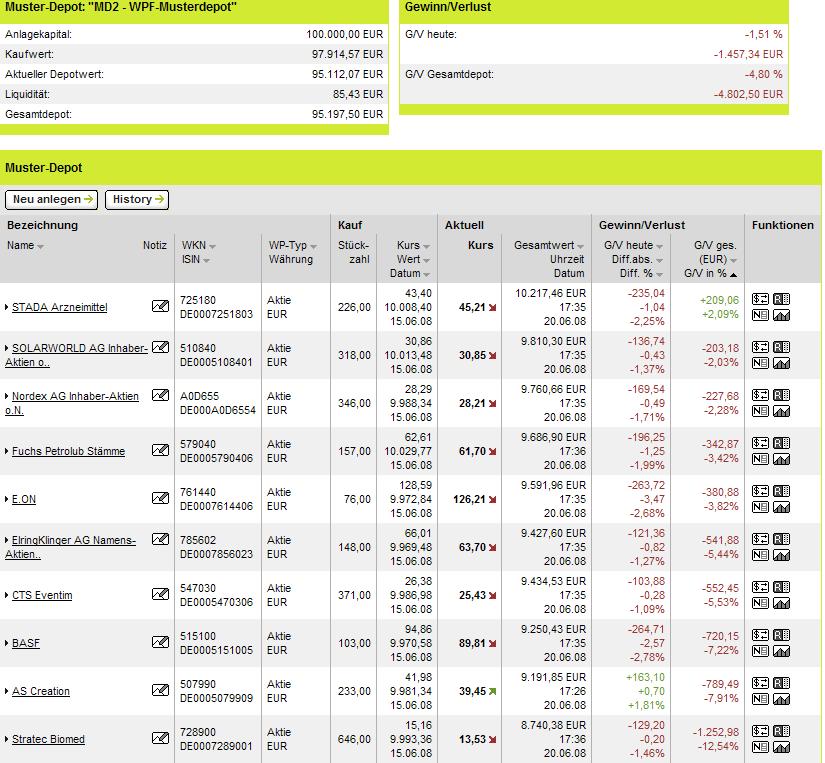Open the Fuchs Petrolub Stämme link

(x=68, y=451)
